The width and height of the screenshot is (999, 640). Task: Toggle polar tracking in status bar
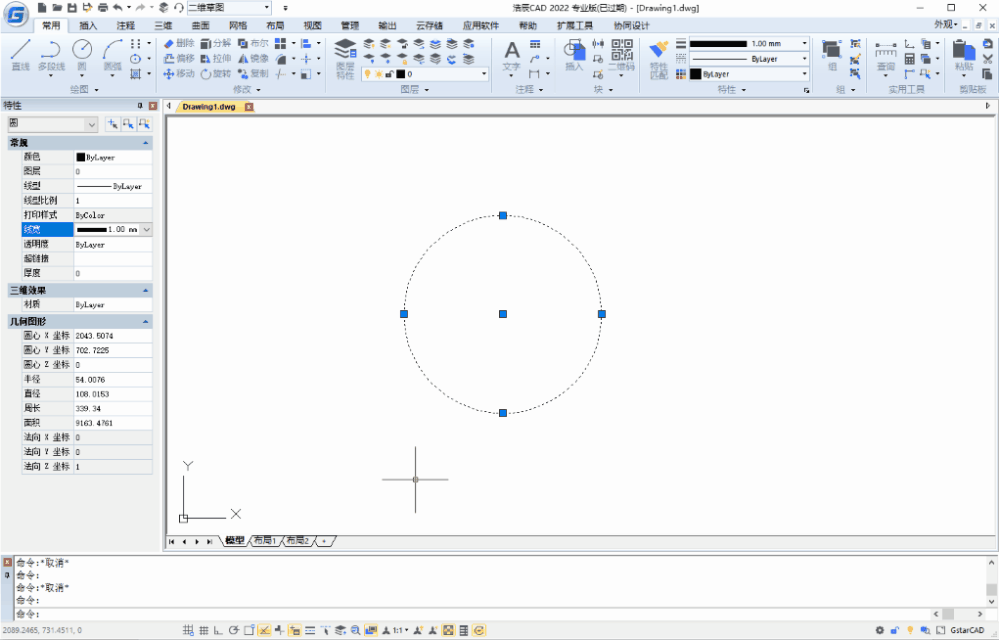pyautogui.click(x=234, y=630)
